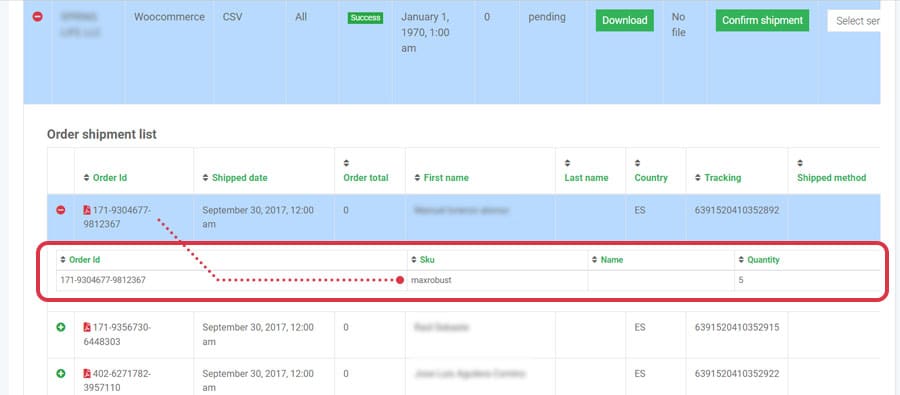Sort order items by Sku
This screenshot has width=900, height=395.
click(423, 260)
